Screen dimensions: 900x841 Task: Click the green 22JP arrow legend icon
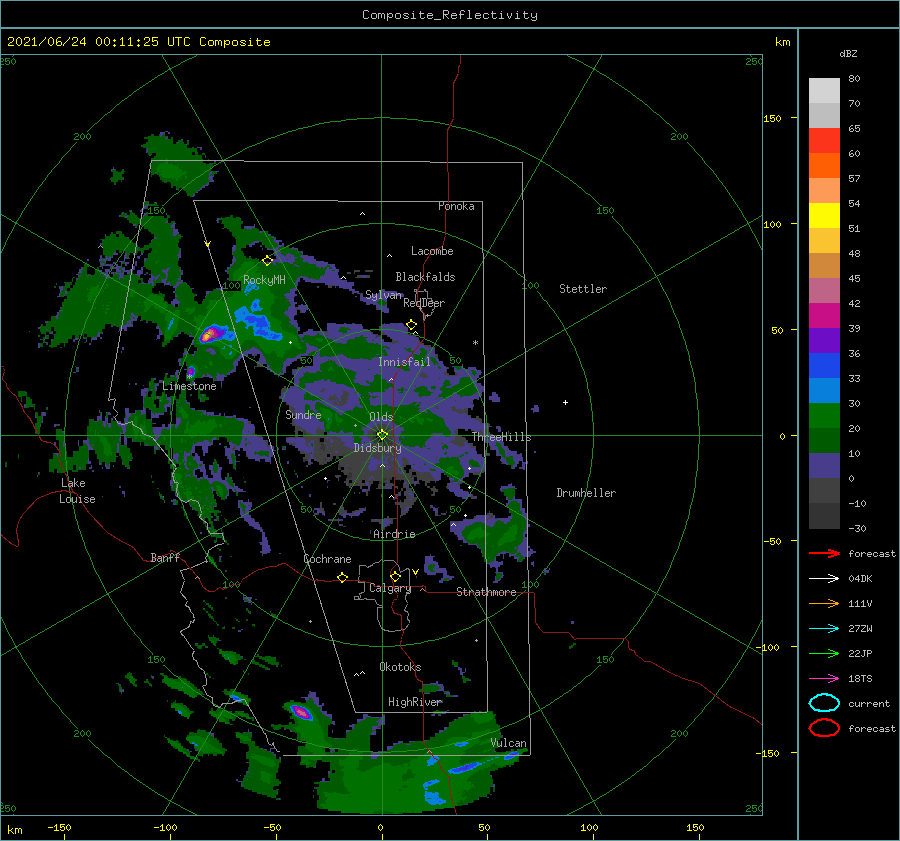tap(824, 653)
